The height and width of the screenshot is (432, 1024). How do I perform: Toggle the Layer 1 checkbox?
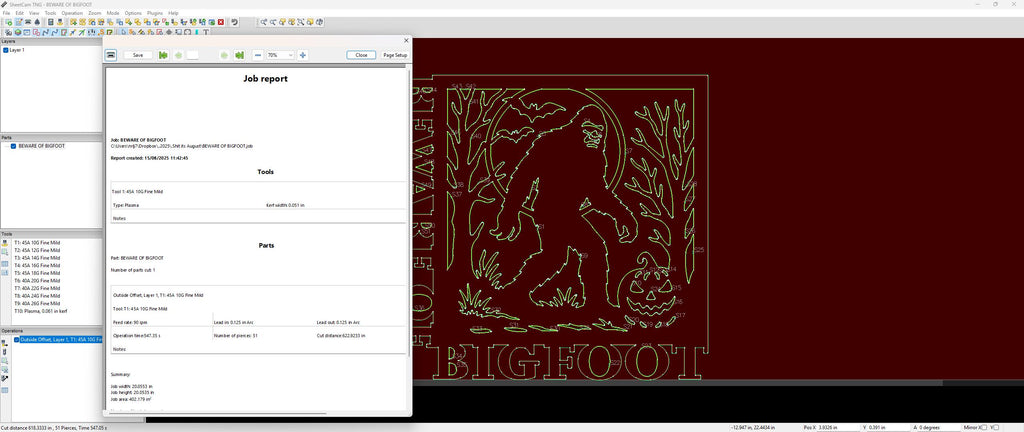[x=6, y=50]
